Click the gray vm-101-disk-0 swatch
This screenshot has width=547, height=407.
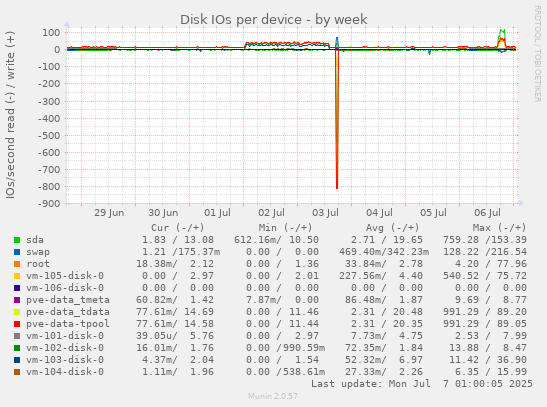coord(17,336)
